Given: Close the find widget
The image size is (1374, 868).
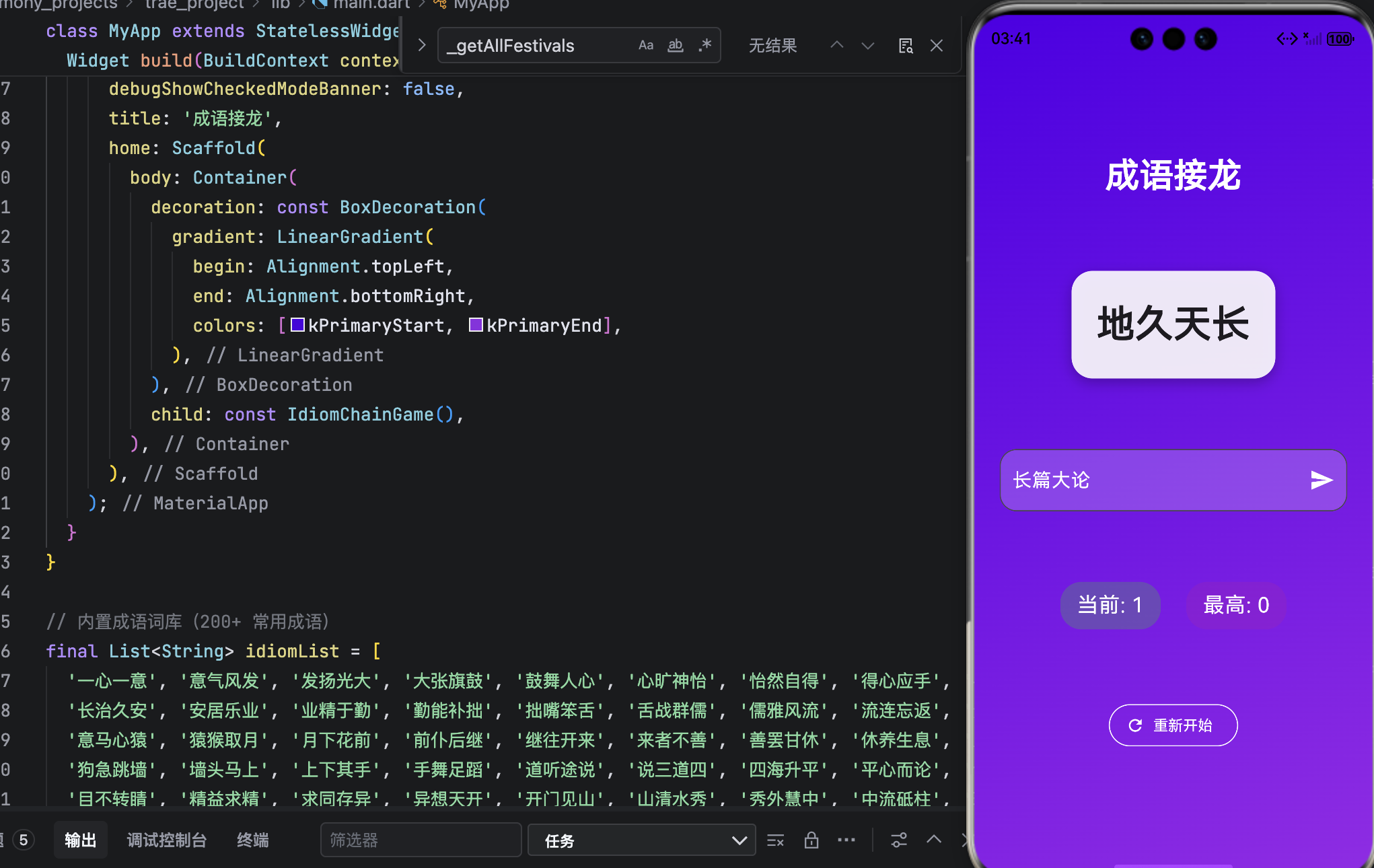Looking at the screenshot, I should coord(936,46).
